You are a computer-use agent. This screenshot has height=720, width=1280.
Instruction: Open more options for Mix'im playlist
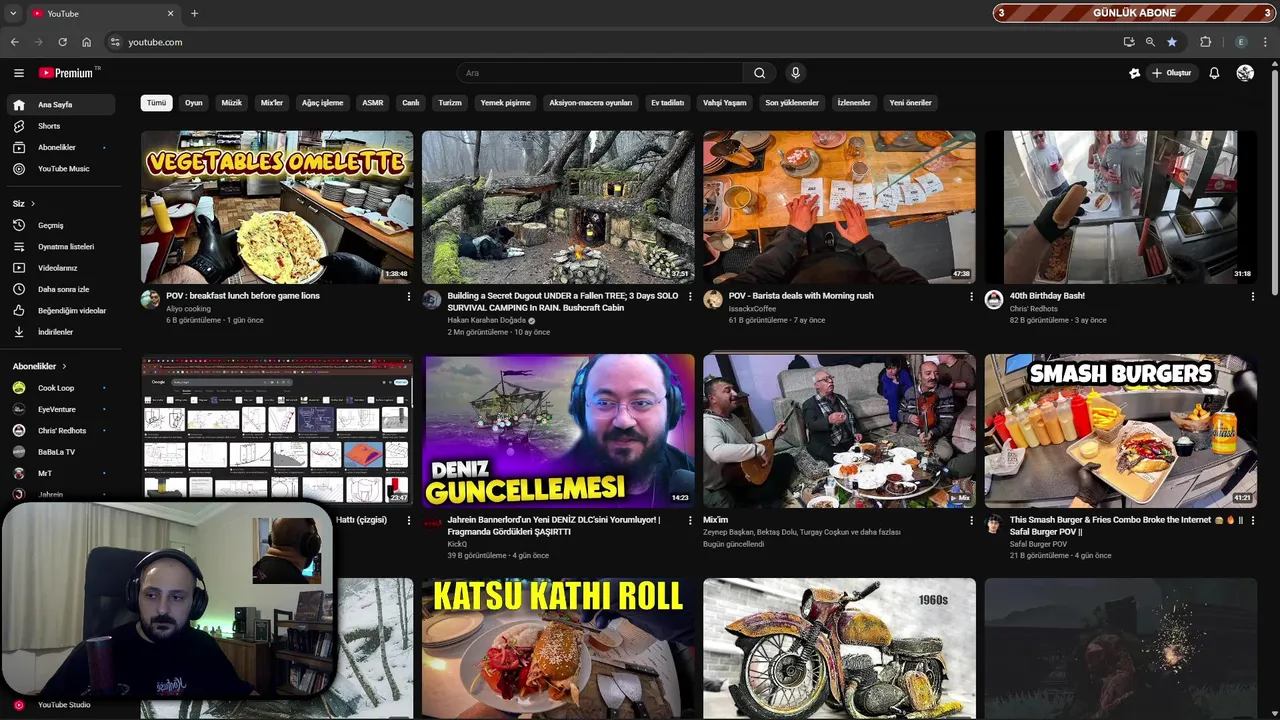(971, 520)
